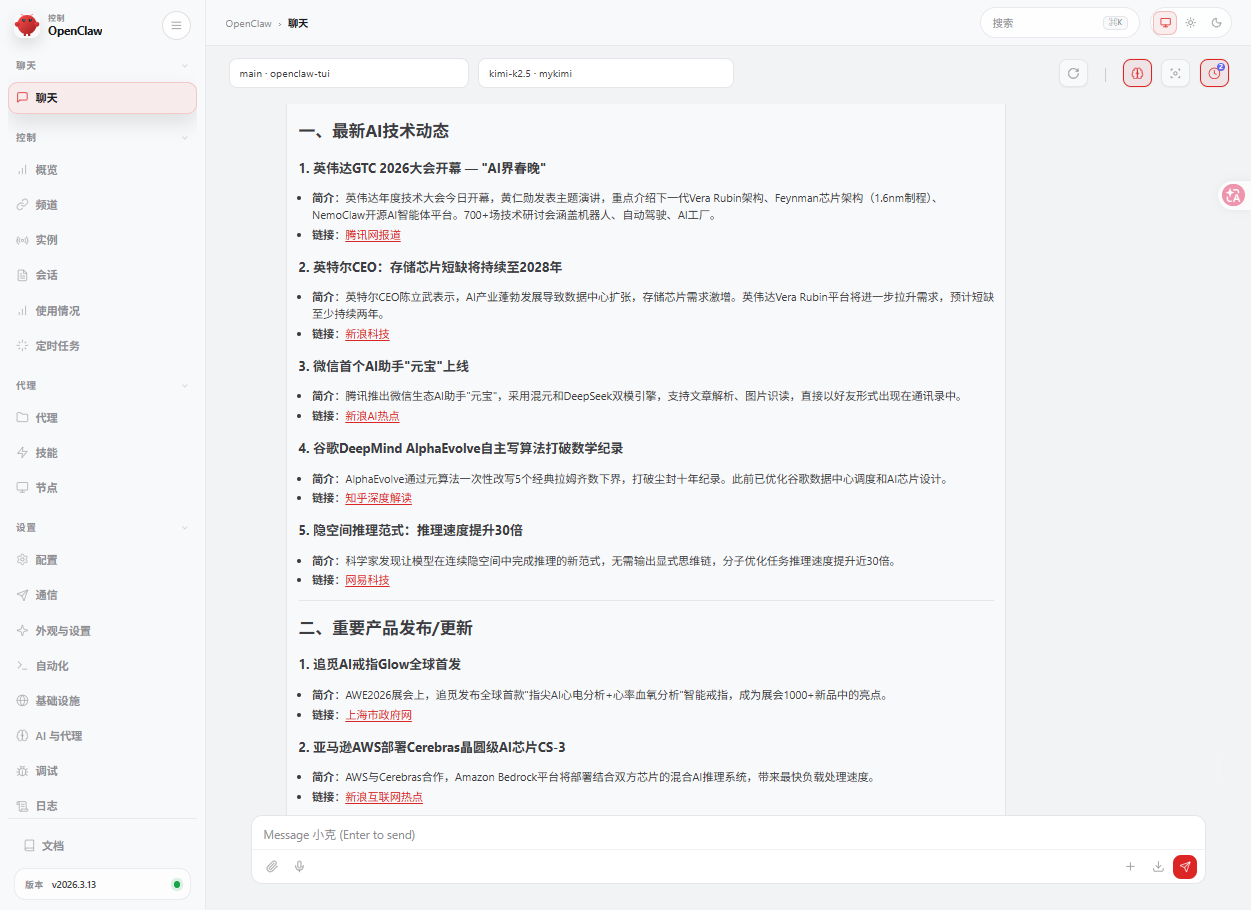The image size is (1251, 910).
Task: Click the 外观与设置 sparkle icon
Action: (22, 631)
